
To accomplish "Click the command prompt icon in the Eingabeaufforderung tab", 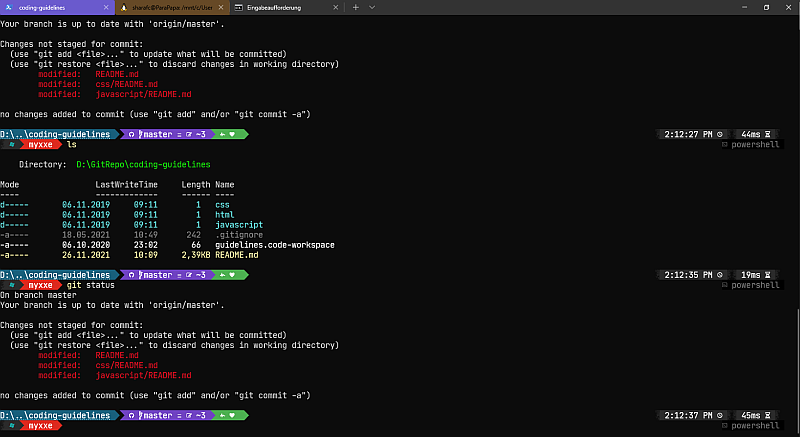I will tap(238, 8).
